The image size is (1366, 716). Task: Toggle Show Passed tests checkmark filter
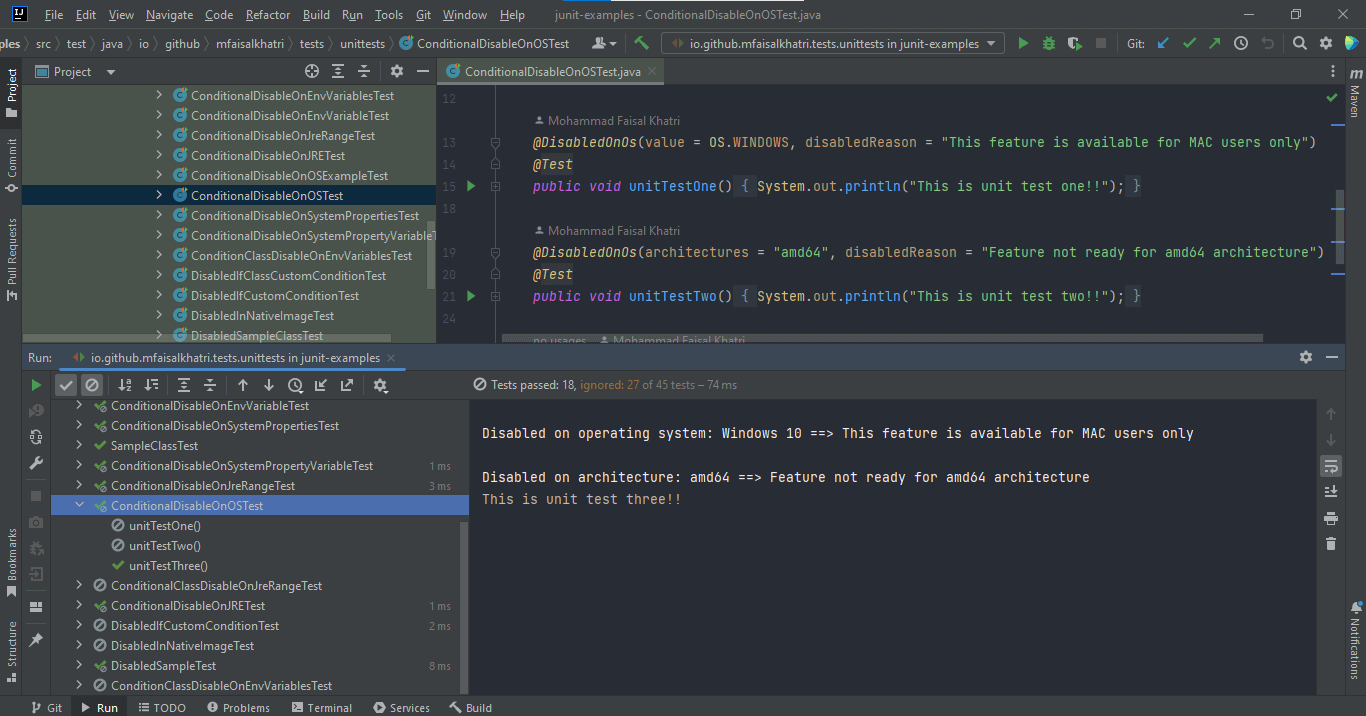tap(66, 385)
